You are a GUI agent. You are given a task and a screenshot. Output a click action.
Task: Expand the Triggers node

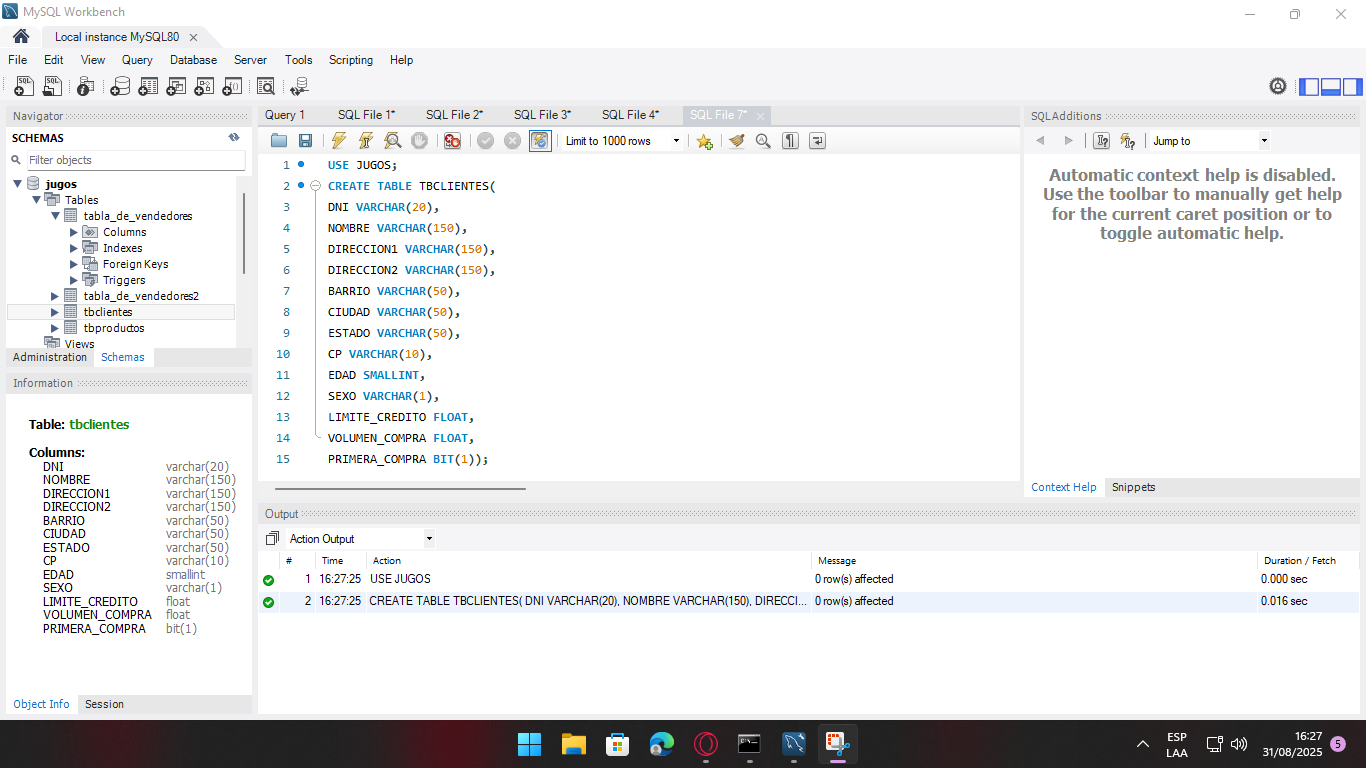74,280
